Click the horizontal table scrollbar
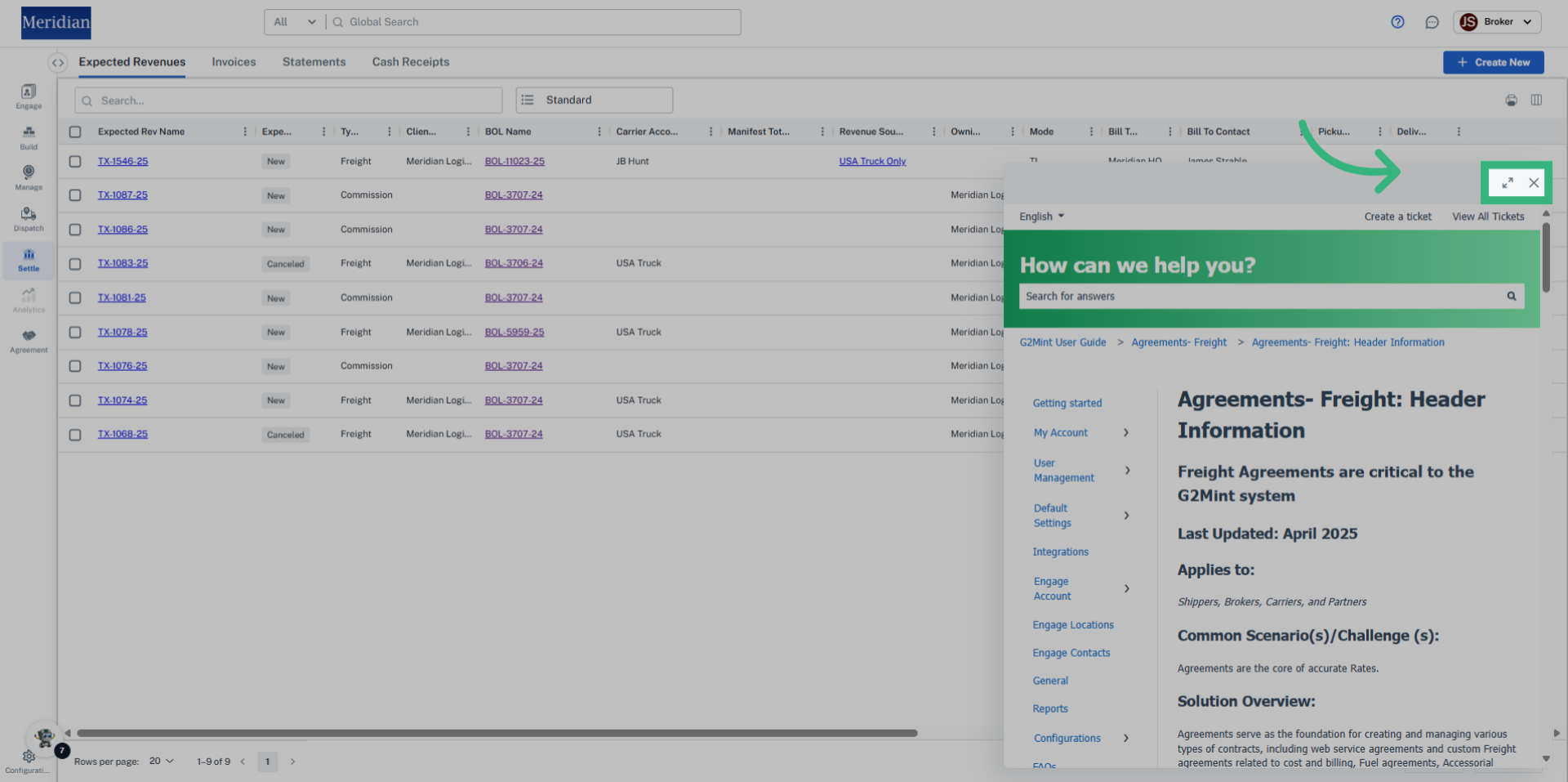This screenshot has width=1568, height=782. pos(497,733)
